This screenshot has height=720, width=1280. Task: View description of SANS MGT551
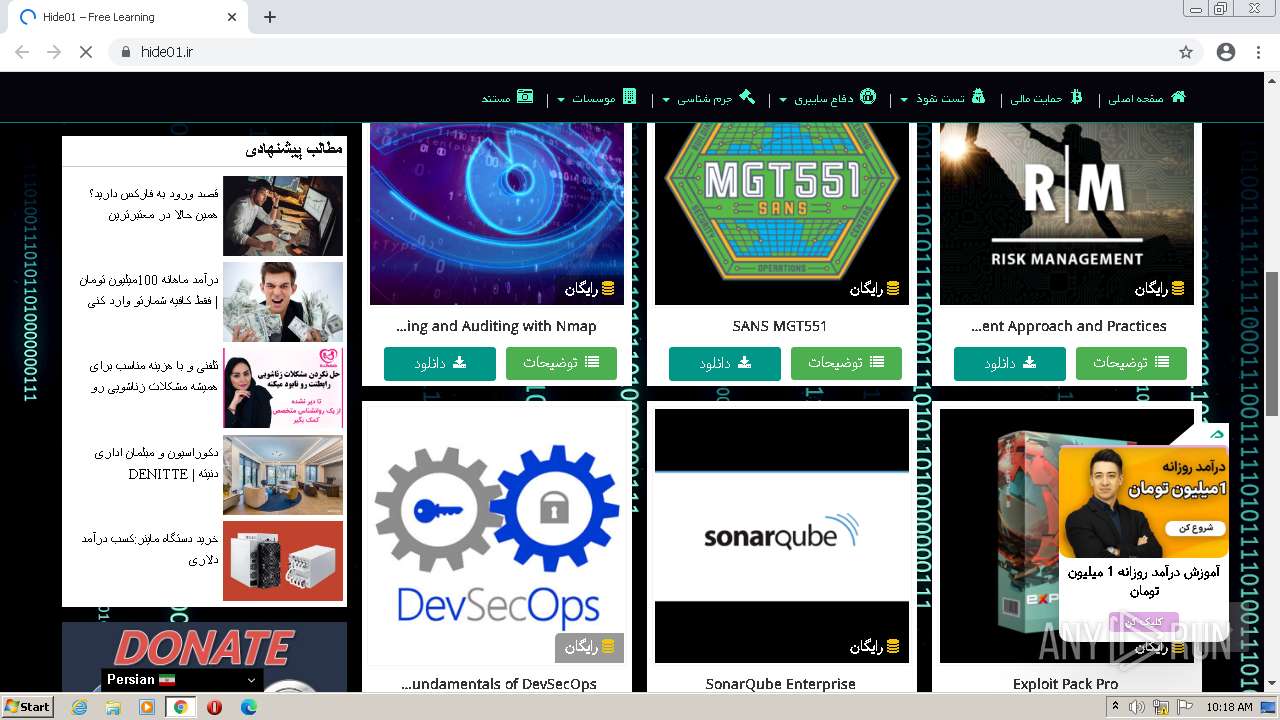click(846, 363)
